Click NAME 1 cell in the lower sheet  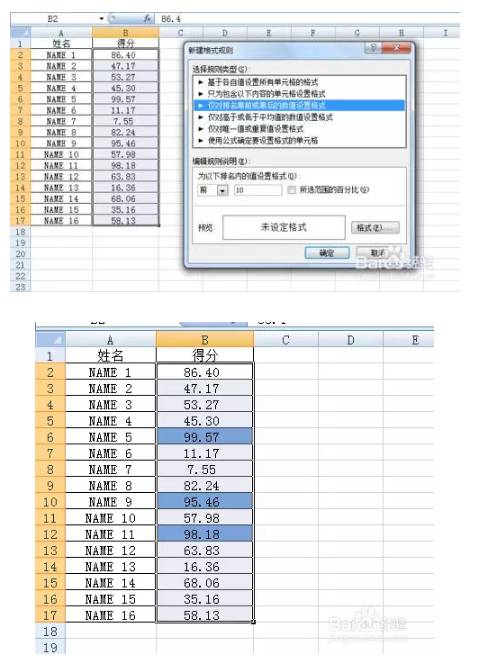(110, 372)
